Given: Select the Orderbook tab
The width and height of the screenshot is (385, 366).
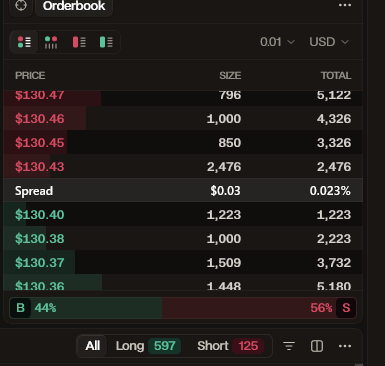Looking at the screenshot, I should click(x=74, y=6).
